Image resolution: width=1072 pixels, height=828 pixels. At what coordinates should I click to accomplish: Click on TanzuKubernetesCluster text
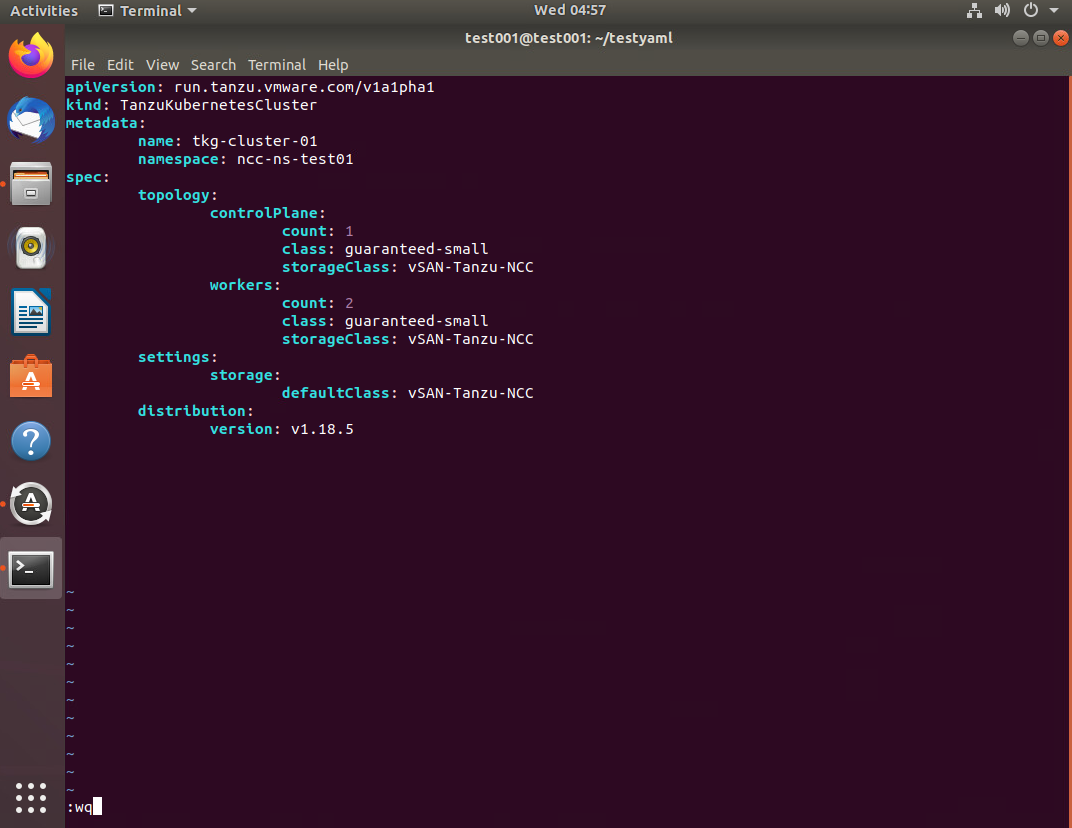(219, 105)
